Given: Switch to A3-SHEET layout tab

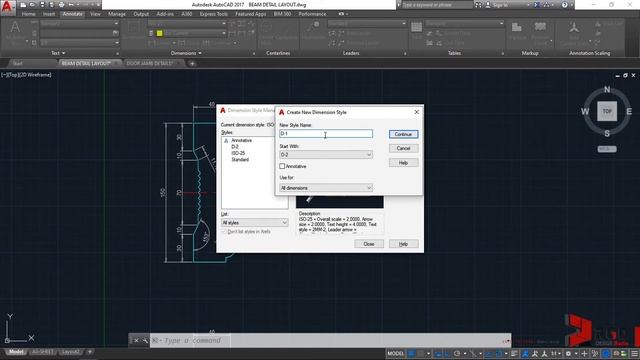Looking at the screenshot, I should (42, 352).
